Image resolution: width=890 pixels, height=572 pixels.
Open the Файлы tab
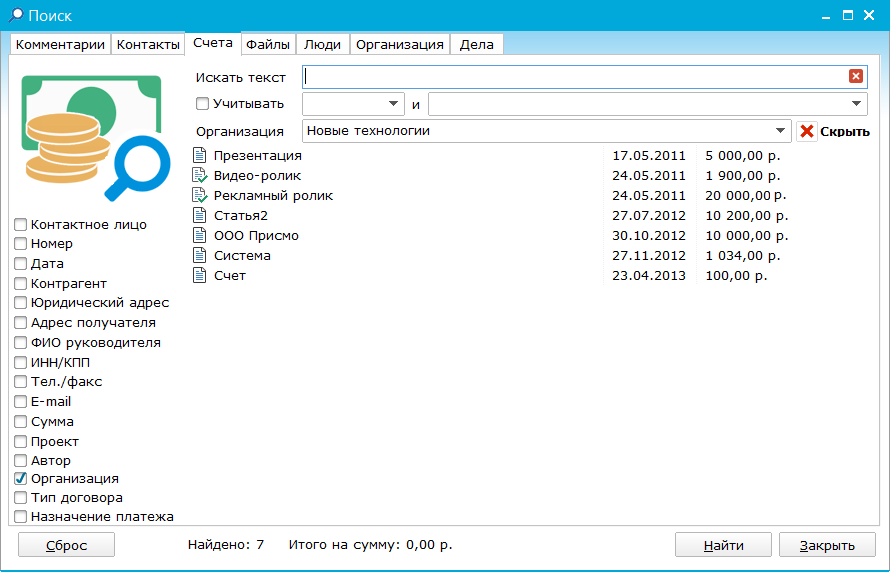[x=268, y=44]
